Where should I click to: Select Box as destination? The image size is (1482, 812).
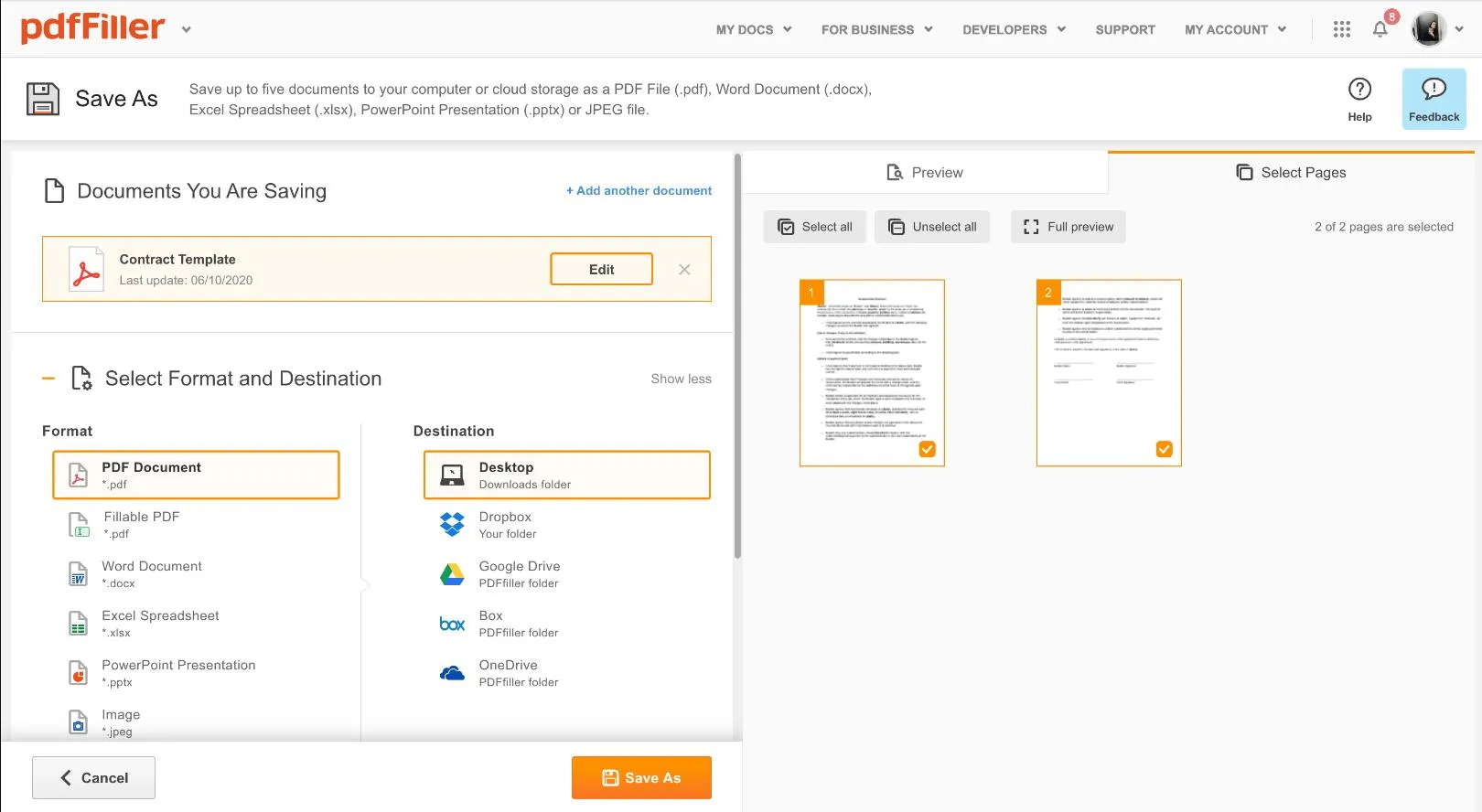[x=567, y=623]
